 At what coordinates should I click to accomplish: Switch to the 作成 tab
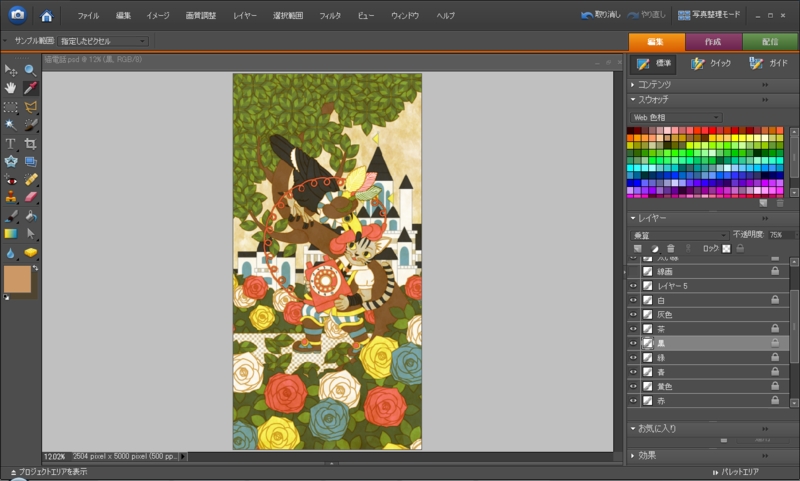coord(713,41)
